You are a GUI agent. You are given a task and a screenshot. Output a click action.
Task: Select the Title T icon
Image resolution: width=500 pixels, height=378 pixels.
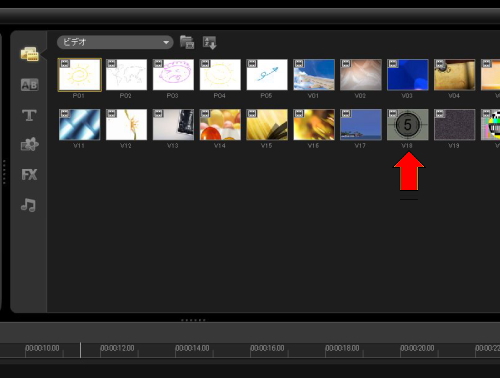tap(29, 115)
